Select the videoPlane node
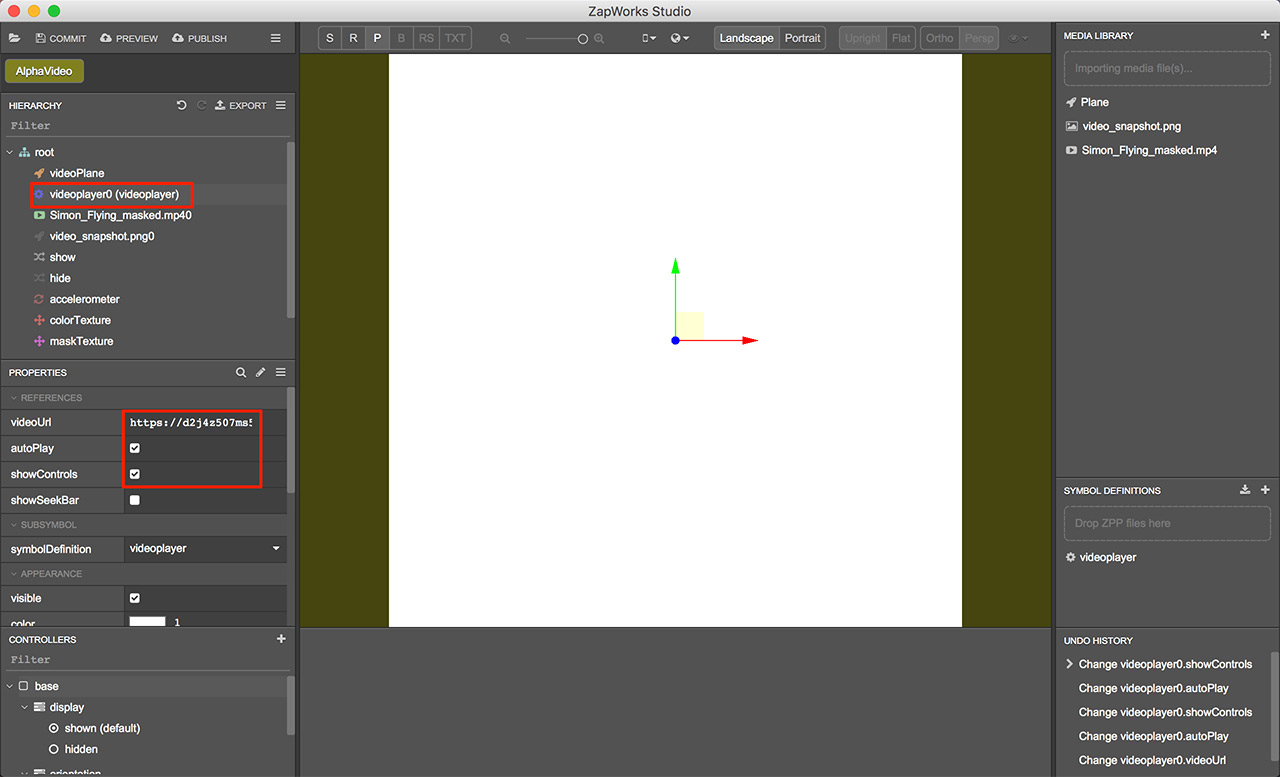The width and height of the screenshot is (1280, 777). tap(76, 173)
